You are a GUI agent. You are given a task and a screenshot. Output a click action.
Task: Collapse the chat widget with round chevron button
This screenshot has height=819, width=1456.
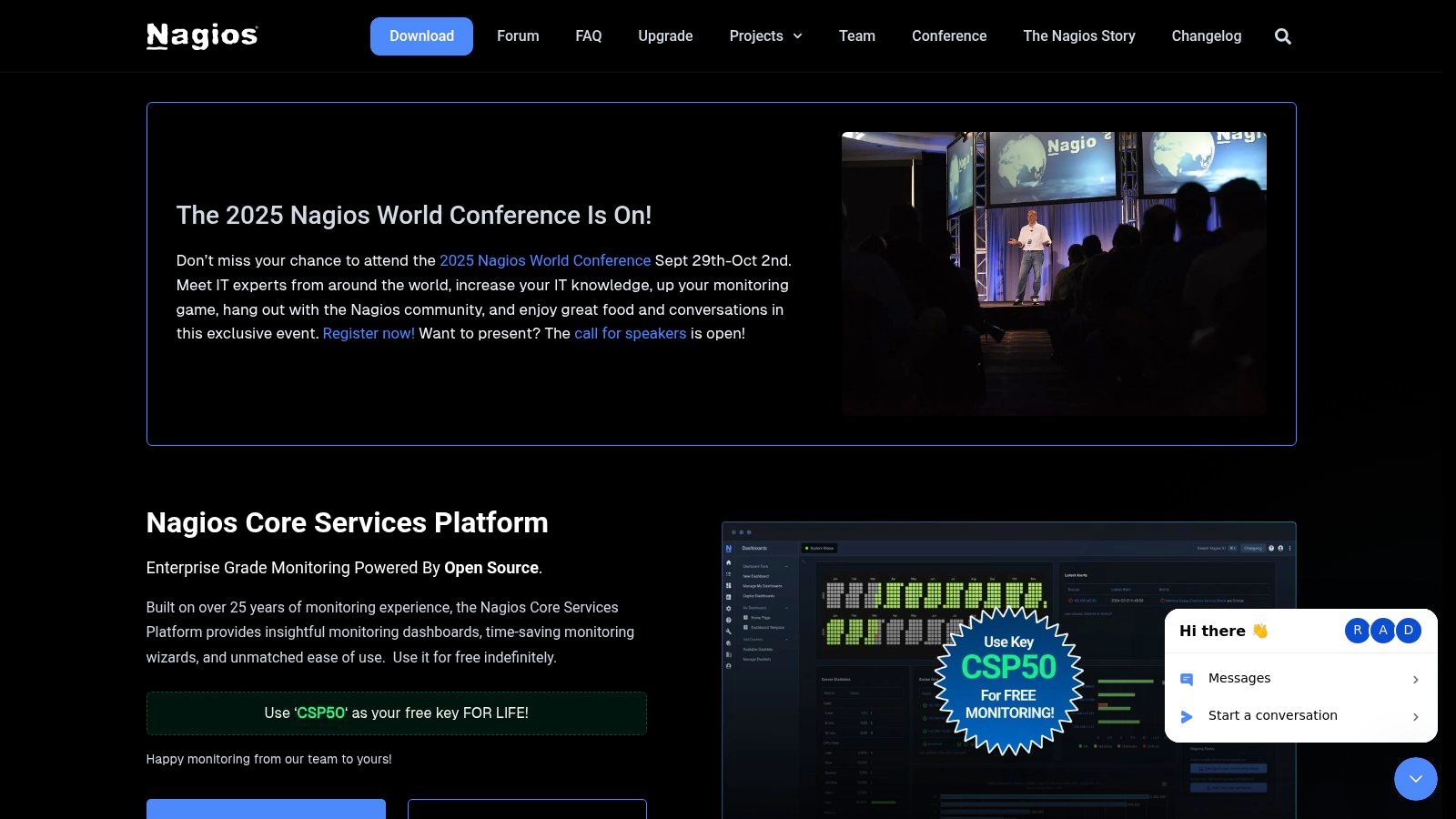[1415, 779]
